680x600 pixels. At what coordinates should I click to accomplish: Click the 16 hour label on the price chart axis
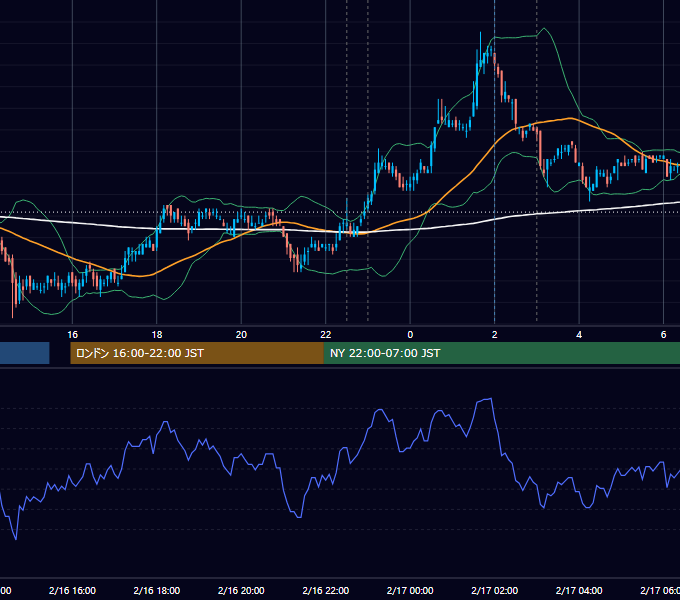coord(72,334)
